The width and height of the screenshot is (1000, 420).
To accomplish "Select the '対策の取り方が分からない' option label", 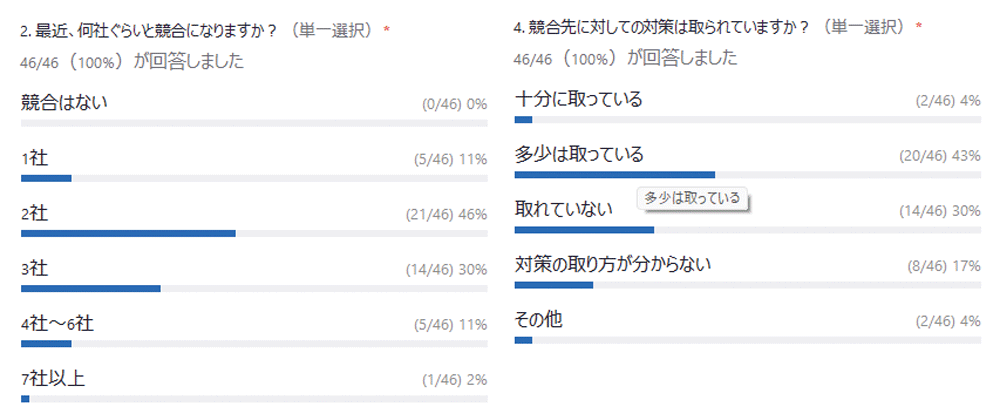I will [612, 265].
